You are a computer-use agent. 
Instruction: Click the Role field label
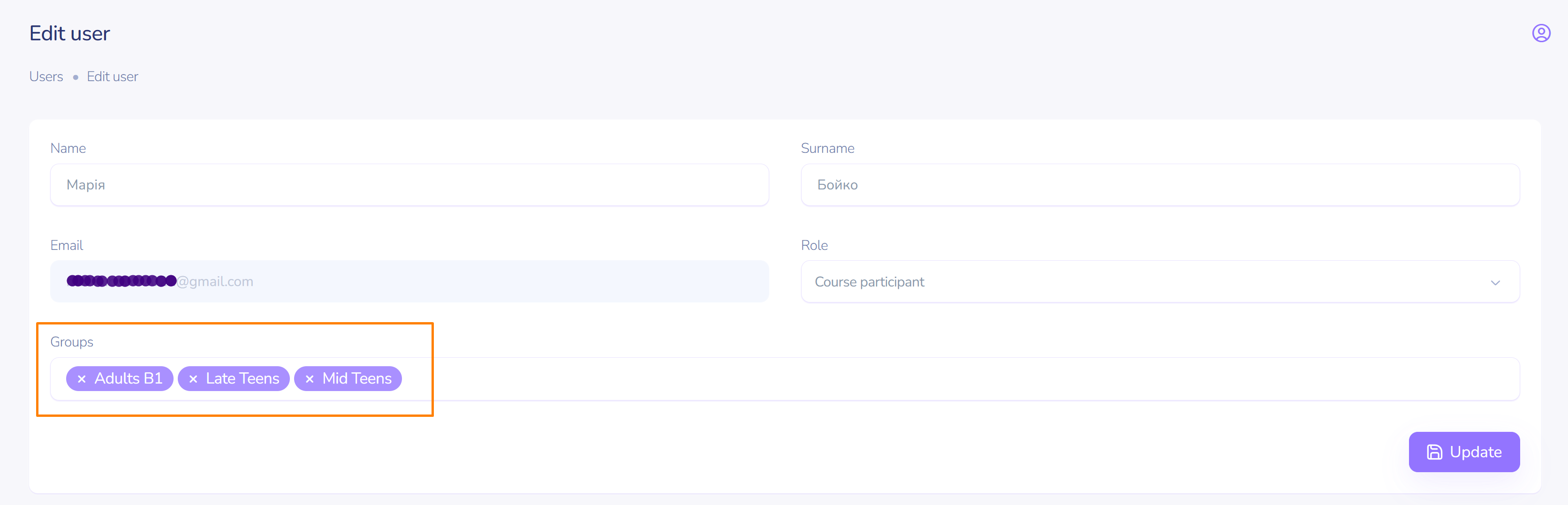(x=814, y=245)
